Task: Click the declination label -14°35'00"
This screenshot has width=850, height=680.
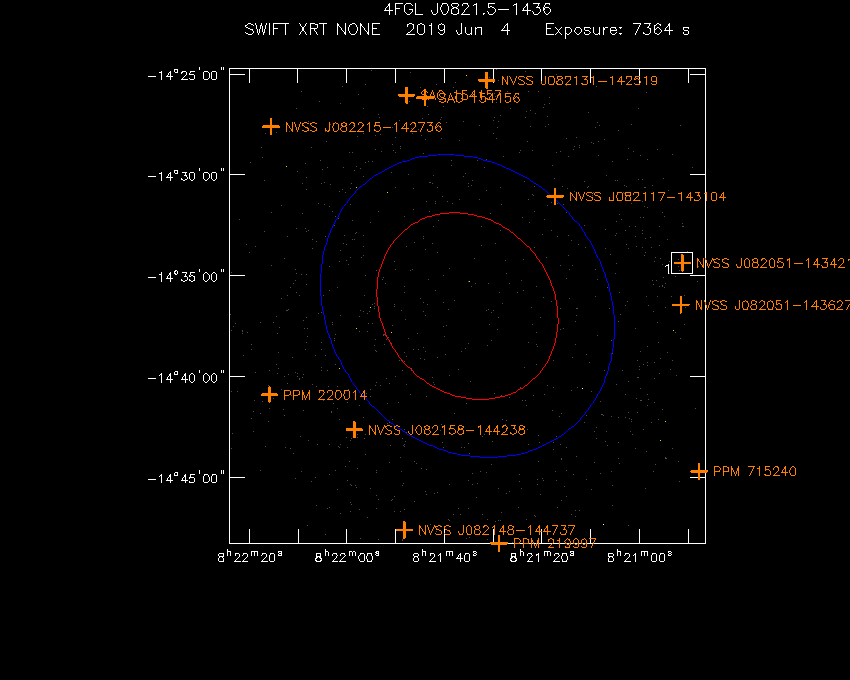Action: pyautogui.click(x=186, y=277)
